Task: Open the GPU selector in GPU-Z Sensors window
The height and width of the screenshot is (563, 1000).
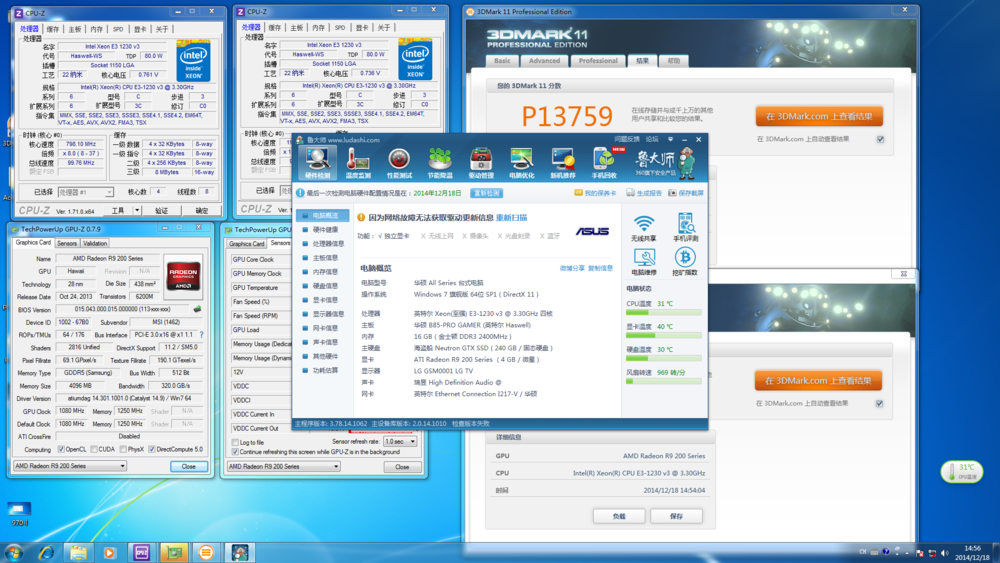Action: click(283, 467)
